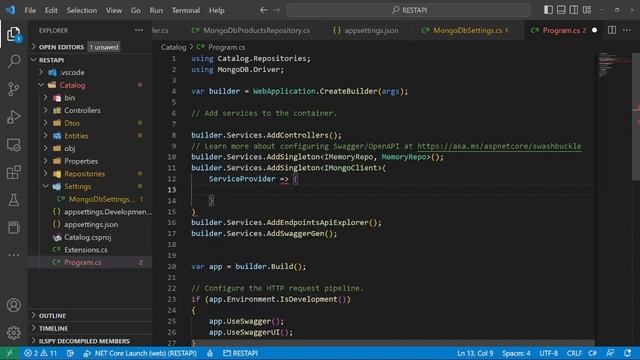Viewport: 640px width, 360px height.
Task: Open editor more actions ellipsis
Action: (627, 30)
